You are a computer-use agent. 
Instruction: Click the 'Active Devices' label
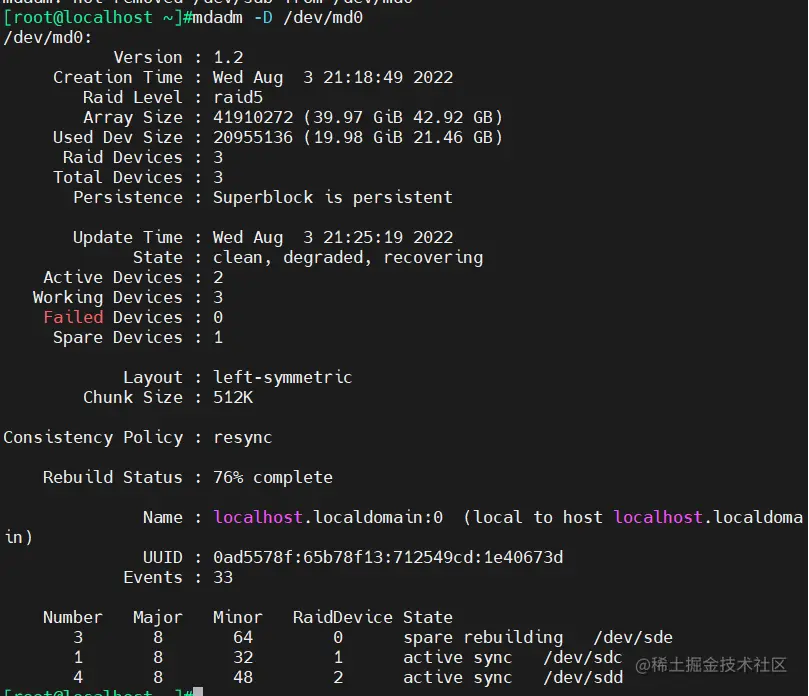coord(113,278)
